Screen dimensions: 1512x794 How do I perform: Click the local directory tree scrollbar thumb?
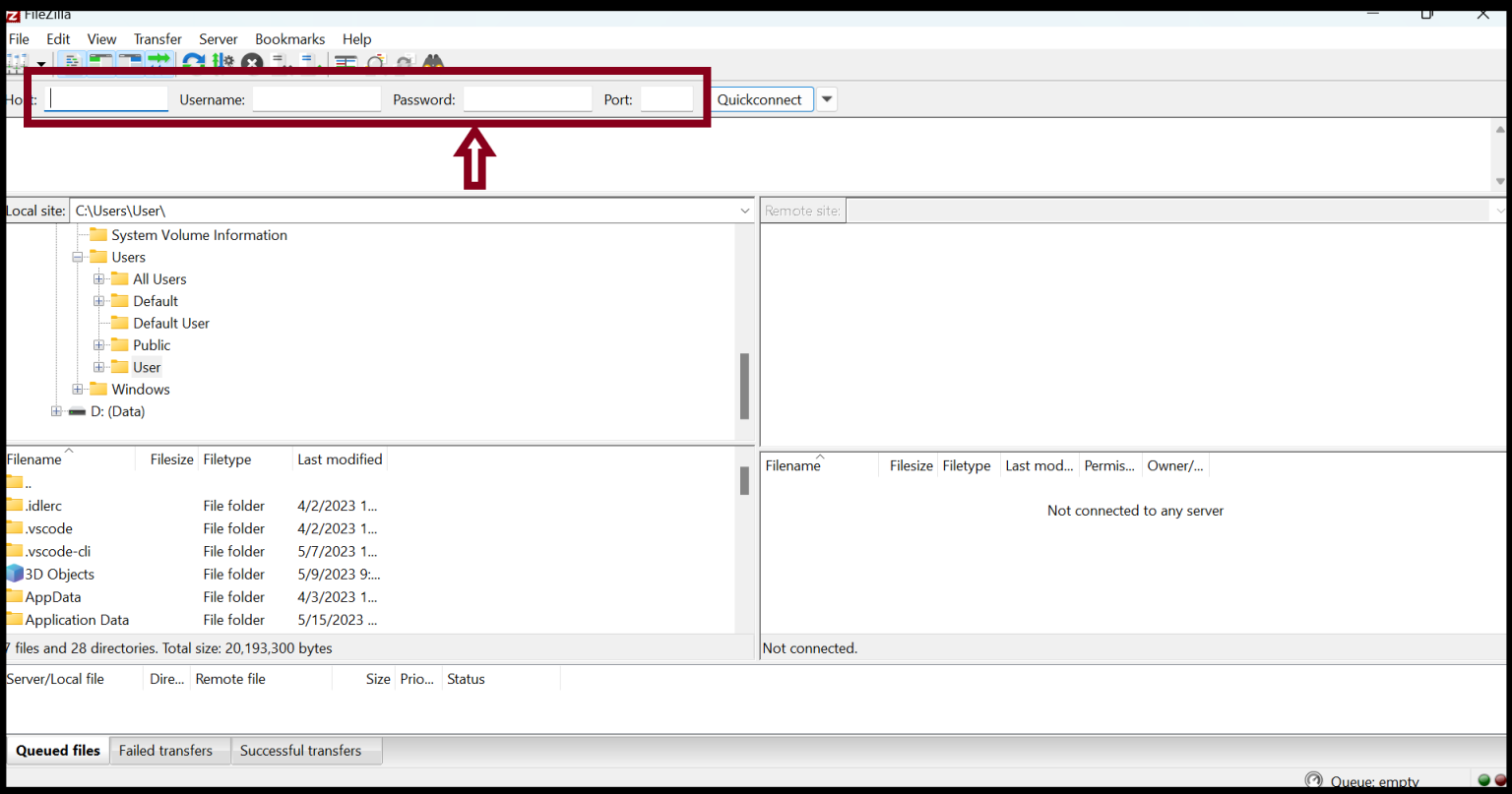coord(745,386)
